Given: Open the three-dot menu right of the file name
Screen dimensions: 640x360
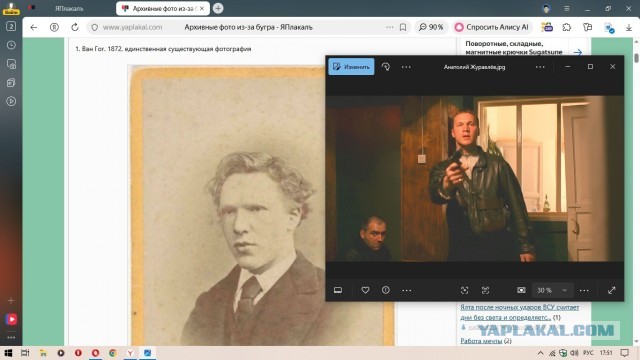Looking at the screenshot, I should (540, 67).
